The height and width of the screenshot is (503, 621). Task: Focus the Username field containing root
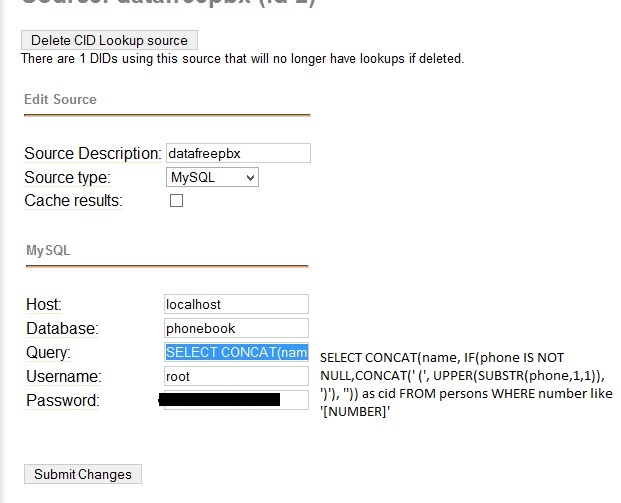click(236, 376)
